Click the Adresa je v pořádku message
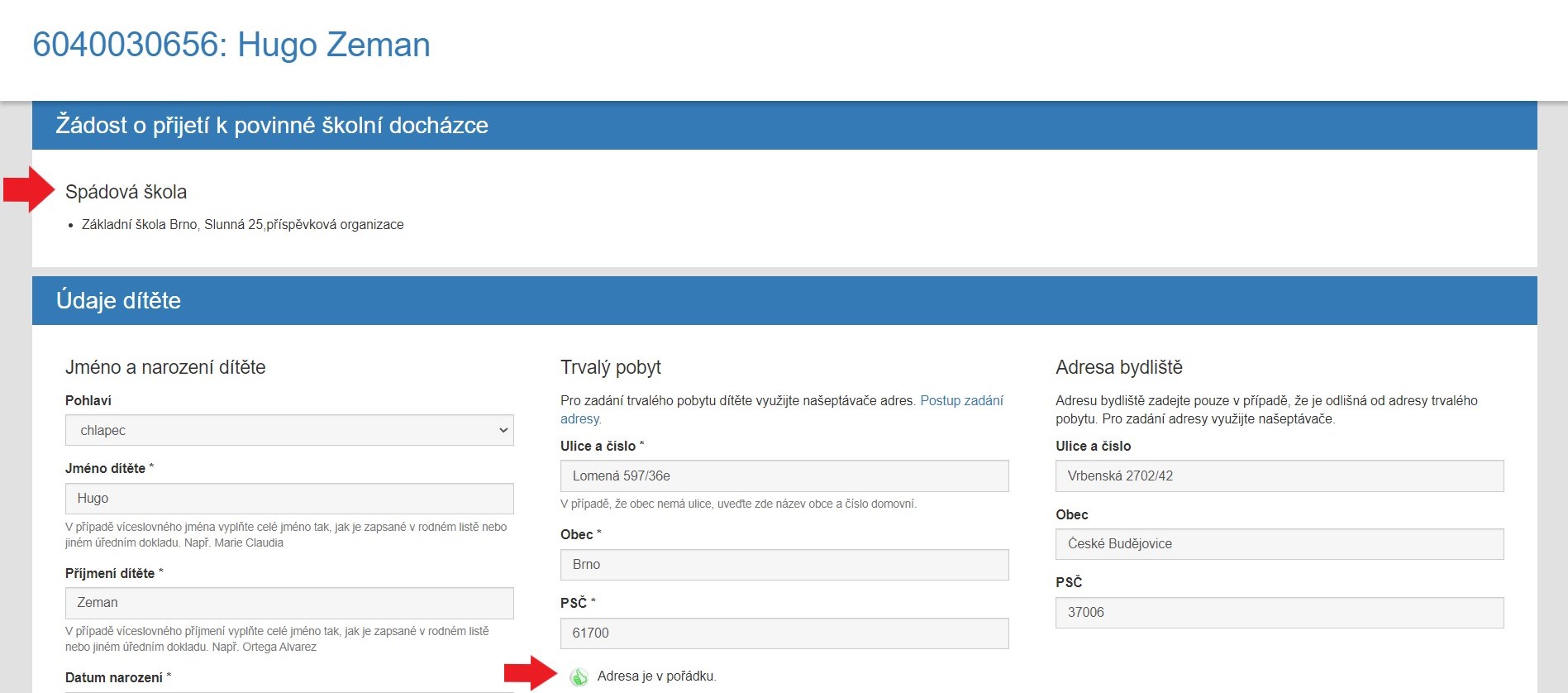This screenshot has height=693, width=1568. (656, 676)
